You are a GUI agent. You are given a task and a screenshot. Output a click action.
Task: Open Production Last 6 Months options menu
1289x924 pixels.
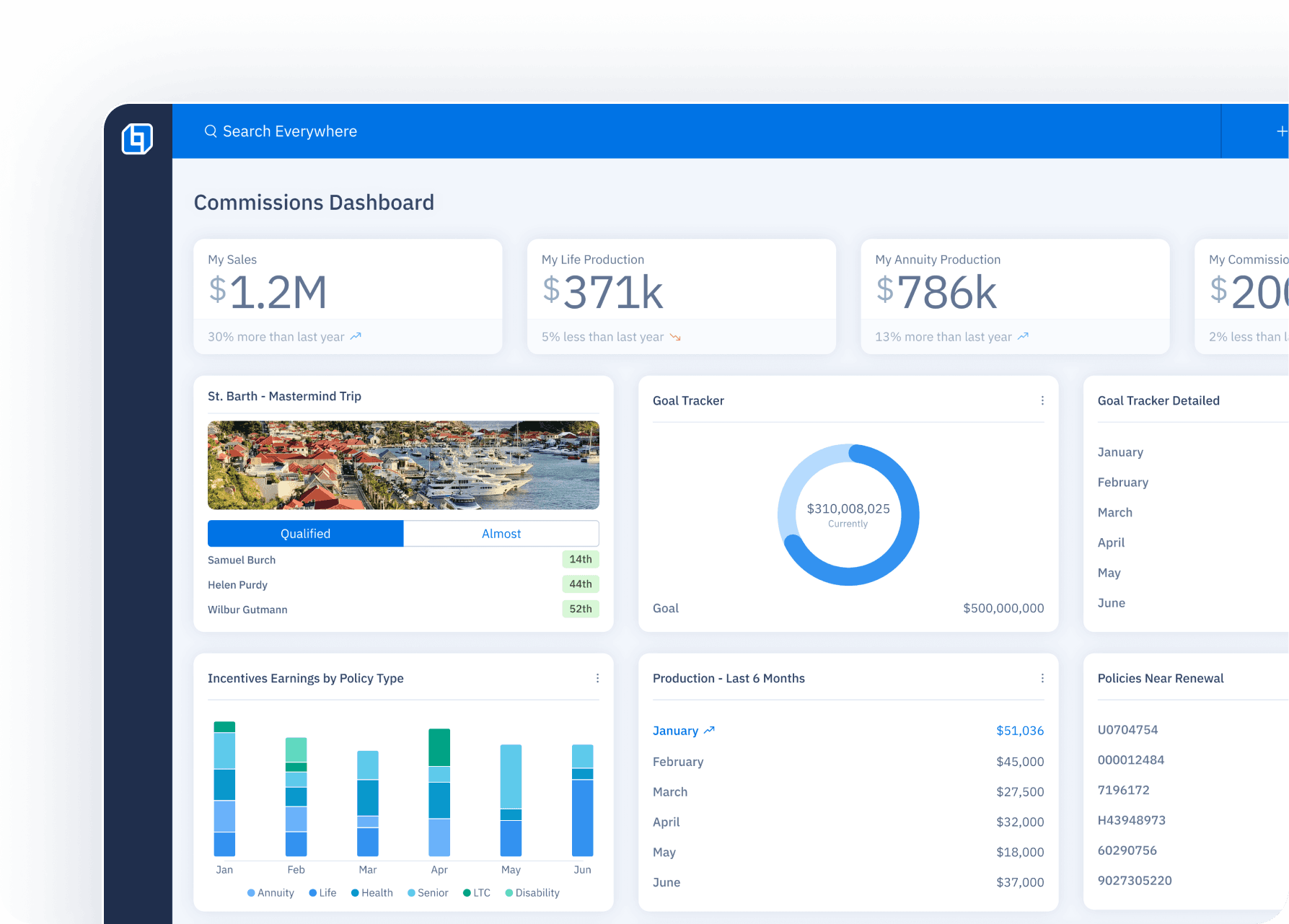point(1042,678)
